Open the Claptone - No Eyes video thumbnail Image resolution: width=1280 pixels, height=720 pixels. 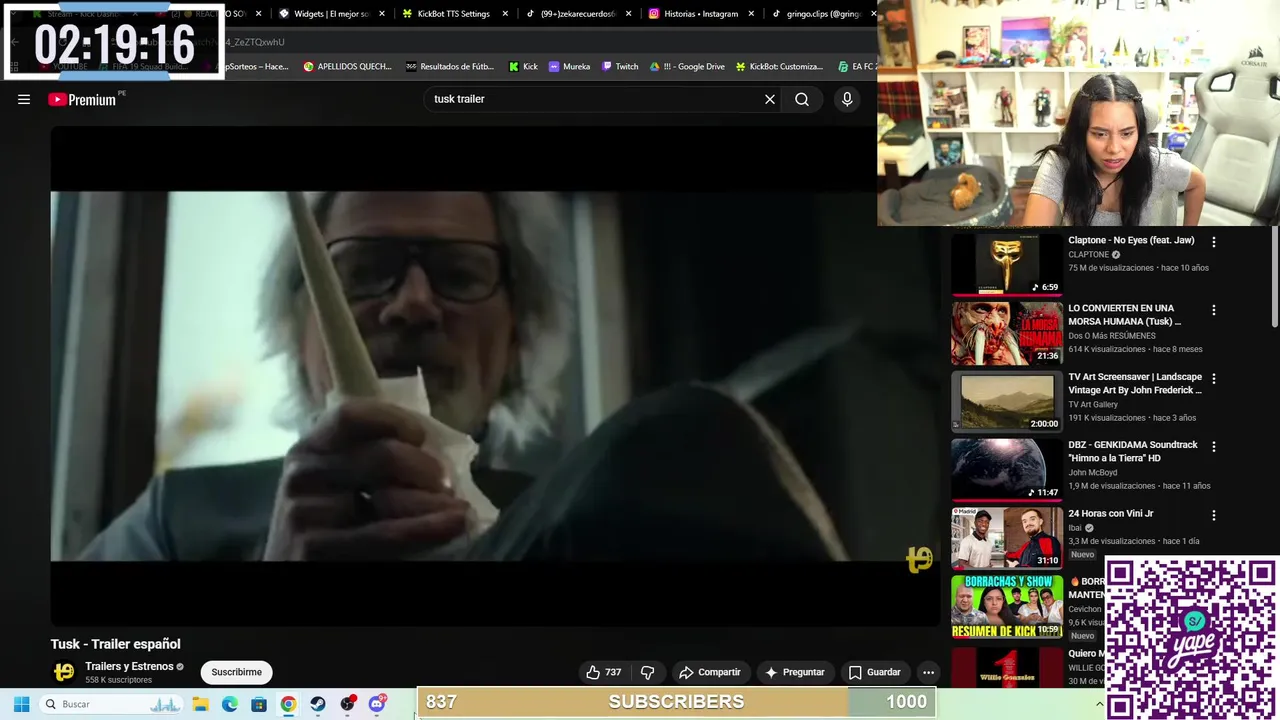[x=1007, y=265]
